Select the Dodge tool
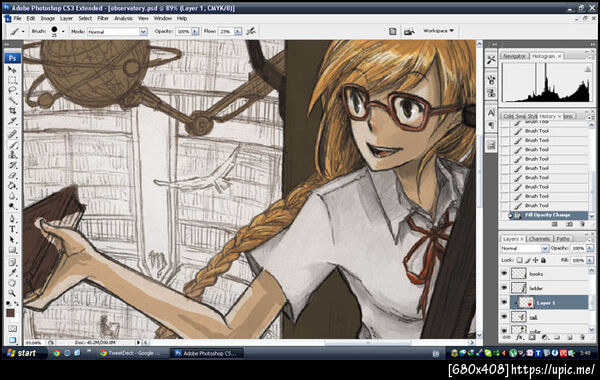Image resolution: width=600 pixels, height=380 pixels. pos(12,206)
